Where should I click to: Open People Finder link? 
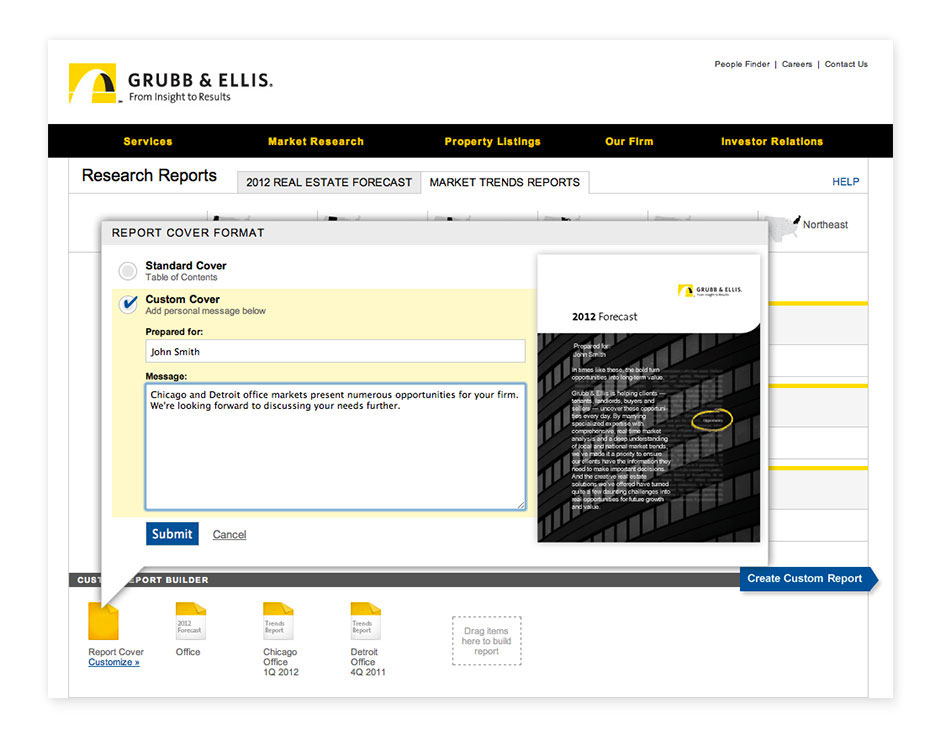pyautogui.click(x=742, y=64)
